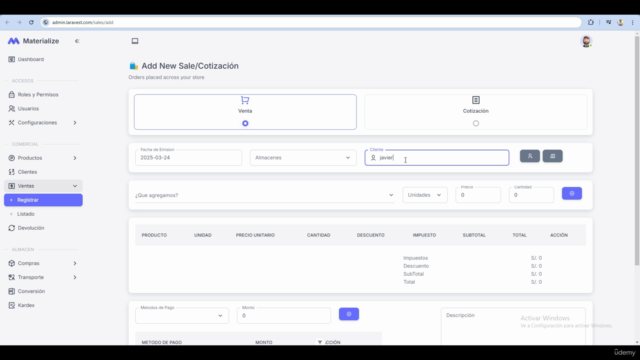
Task: Reload the page with the browser refresh icon
Action: coord(31,22)
